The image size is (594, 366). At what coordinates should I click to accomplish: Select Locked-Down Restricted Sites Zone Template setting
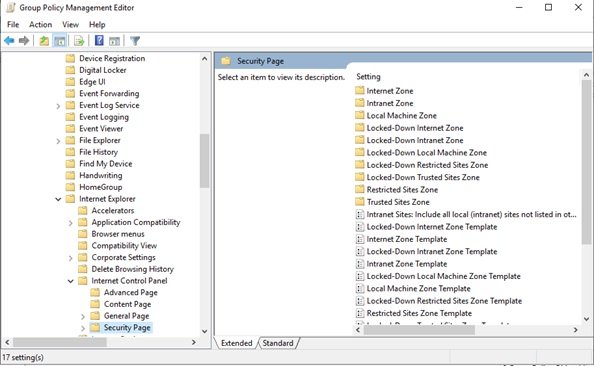click(444, 301)
